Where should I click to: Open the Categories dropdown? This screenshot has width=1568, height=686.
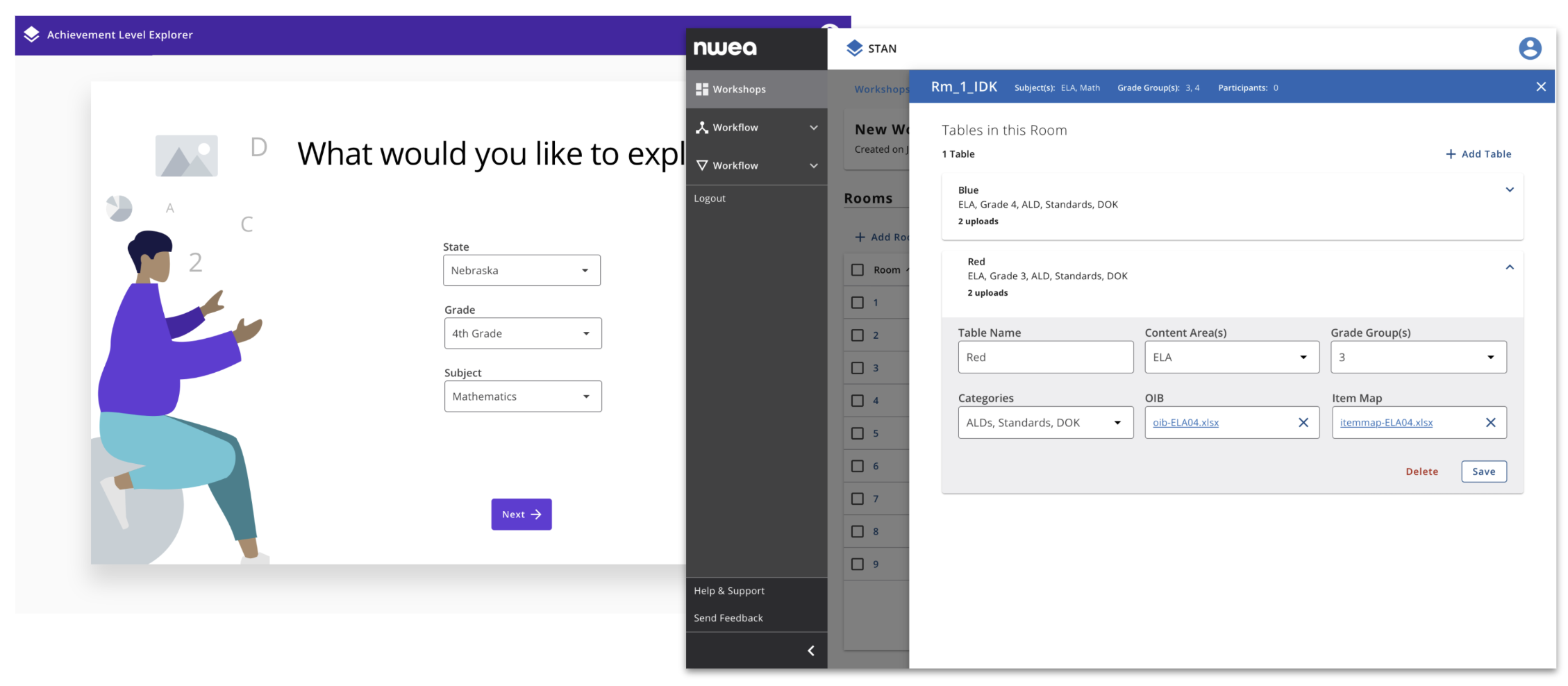pyautogui.click(x=1046, y=423)
